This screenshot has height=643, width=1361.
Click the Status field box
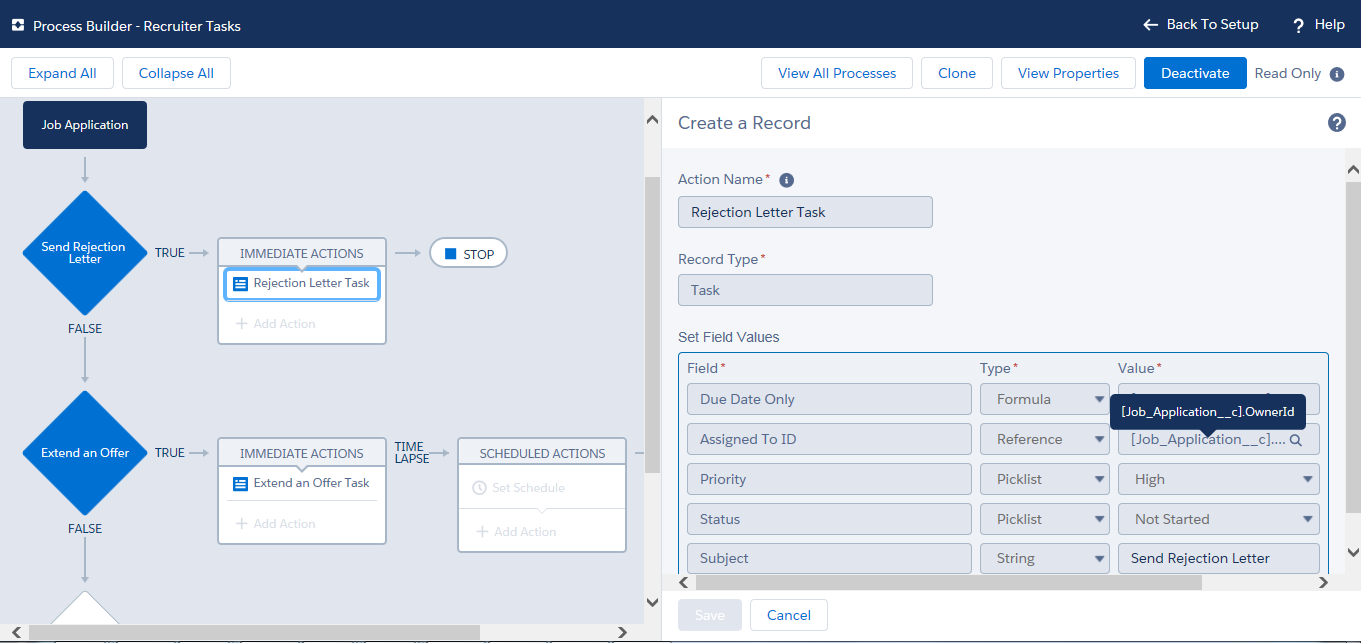829,519
